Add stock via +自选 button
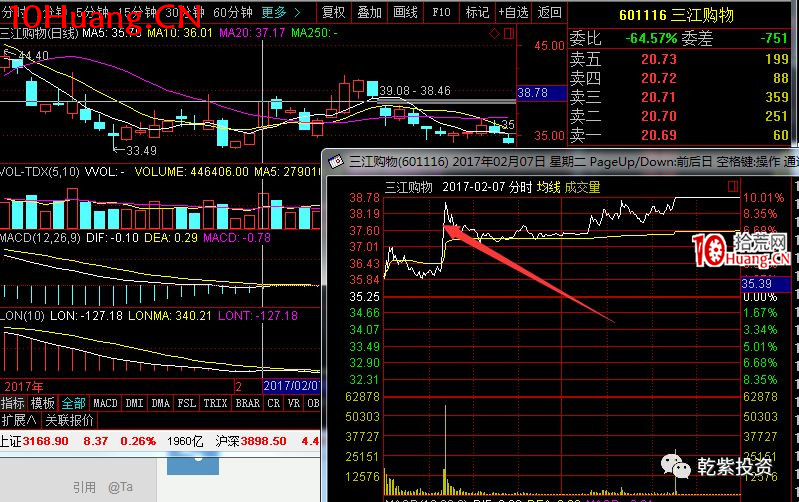The width and height of the screenshot is (799, 502). (513, 12)
